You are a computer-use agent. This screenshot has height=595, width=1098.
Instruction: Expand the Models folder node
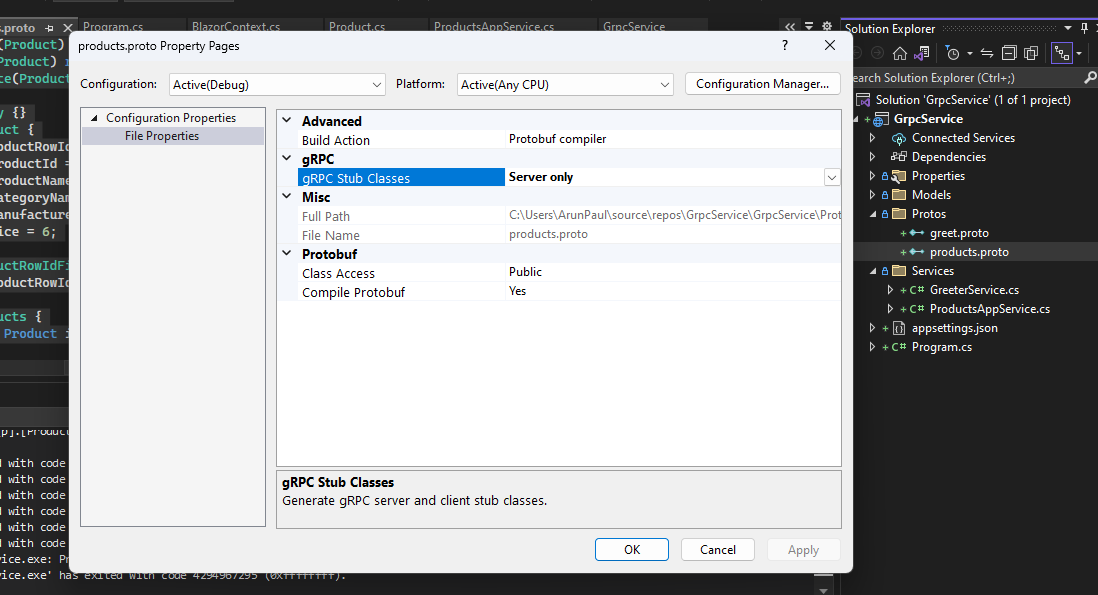tap(873, 195)
